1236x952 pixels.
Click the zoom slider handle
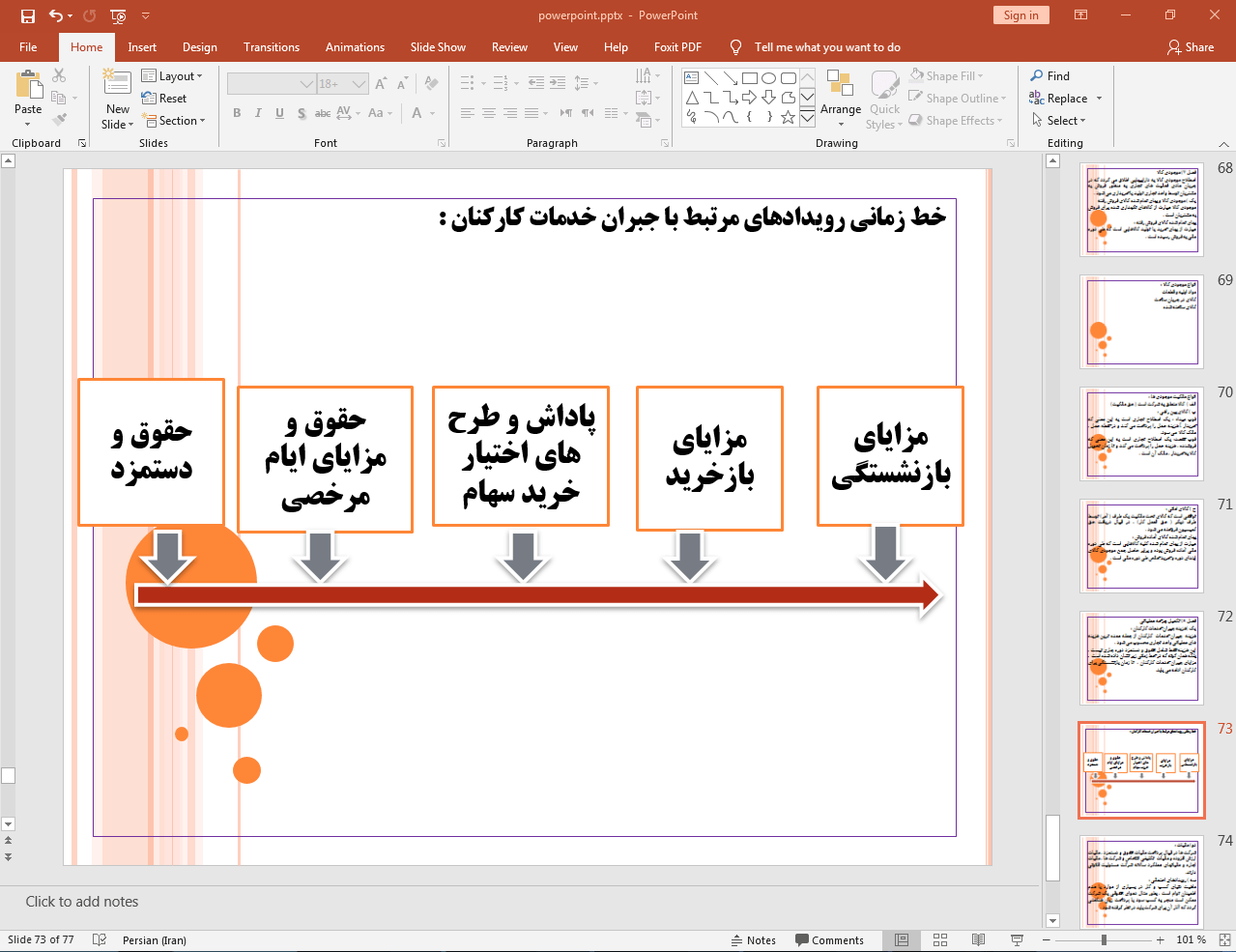1104,940
